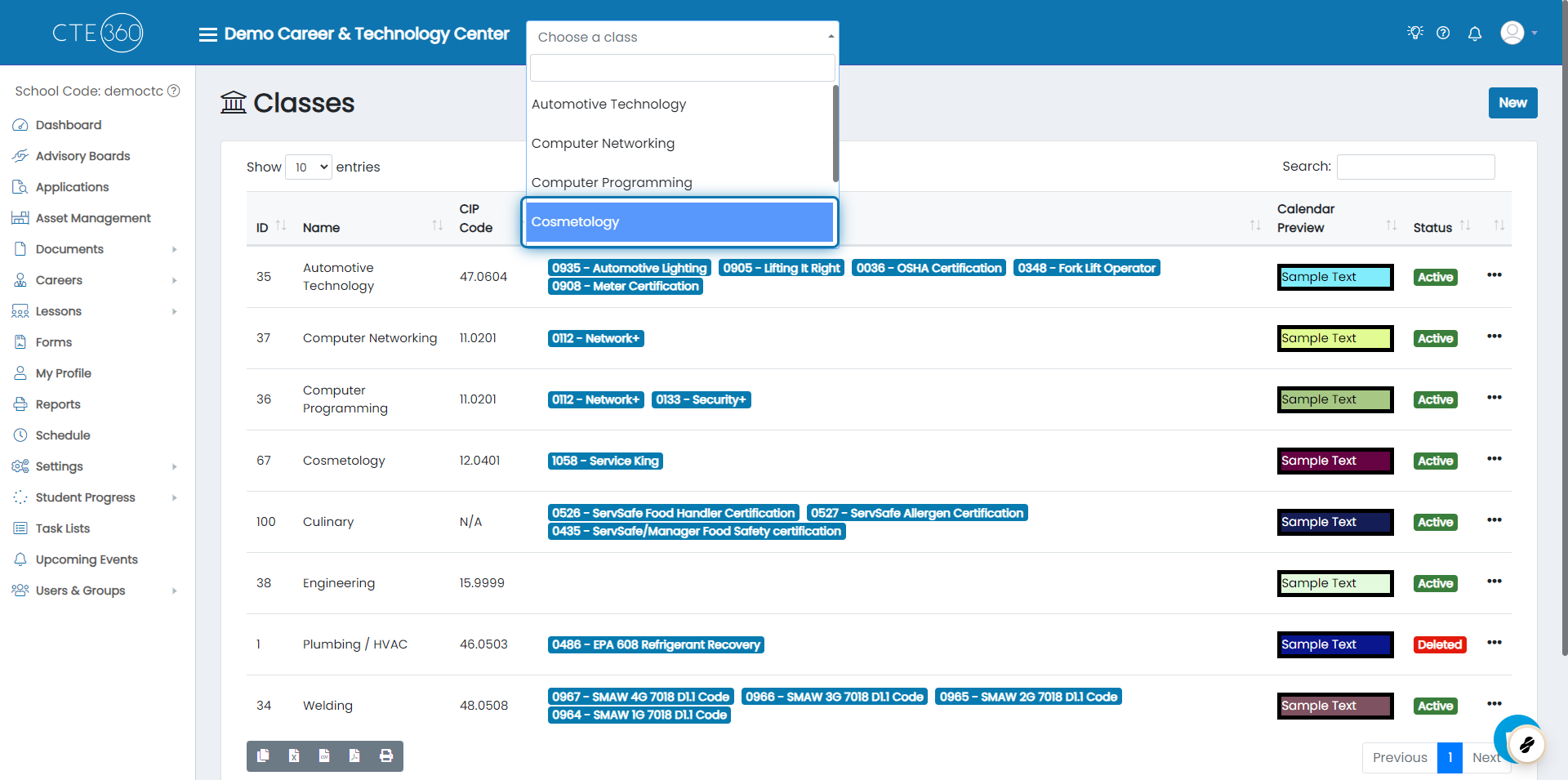Open actions menu for Computer Programming row
This screenshot has width=1568, height=780.
click(x=1494, y=398)
